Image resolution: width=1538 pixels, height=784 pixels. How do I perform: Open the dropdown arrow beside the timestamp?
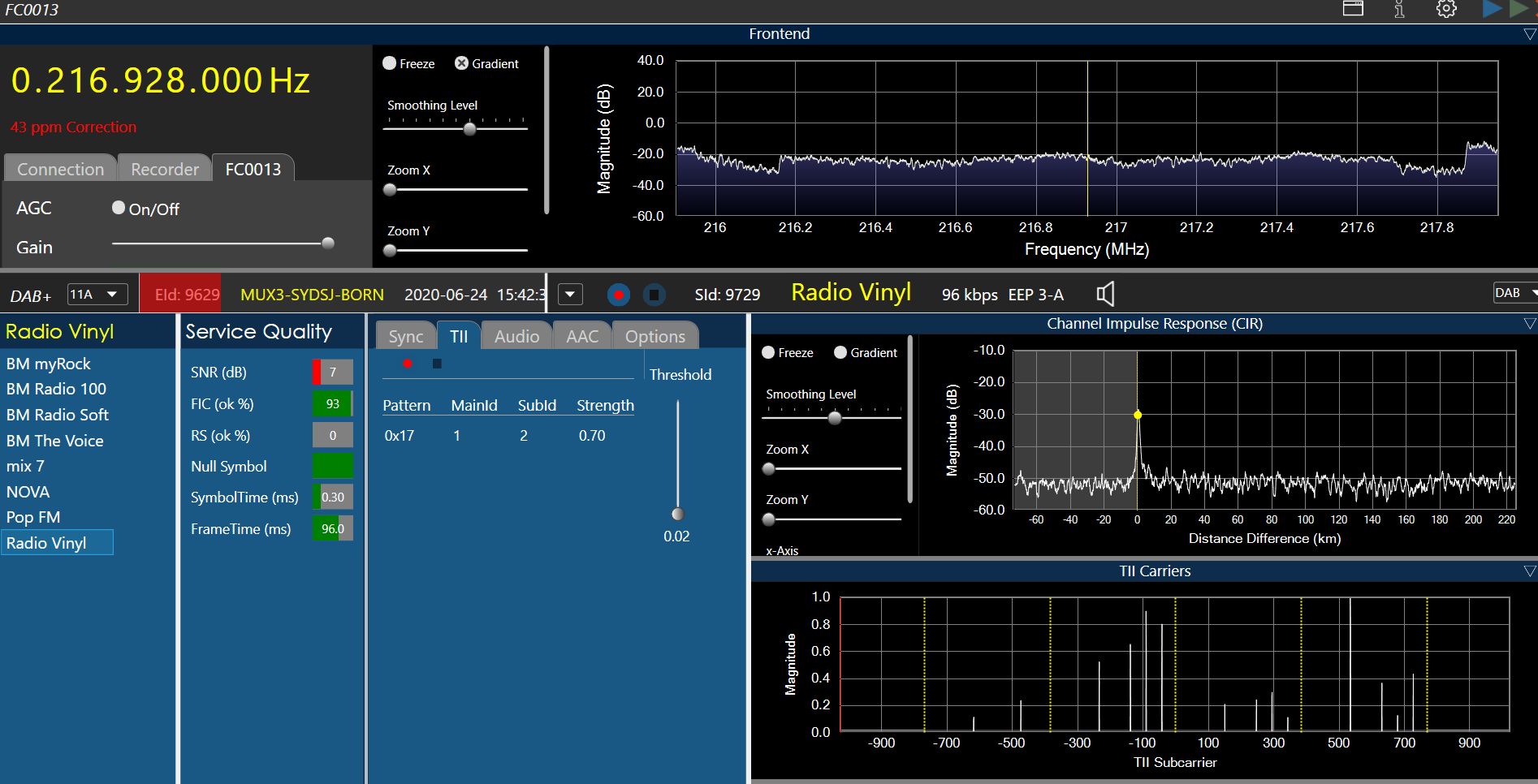[x=571, y=295]
